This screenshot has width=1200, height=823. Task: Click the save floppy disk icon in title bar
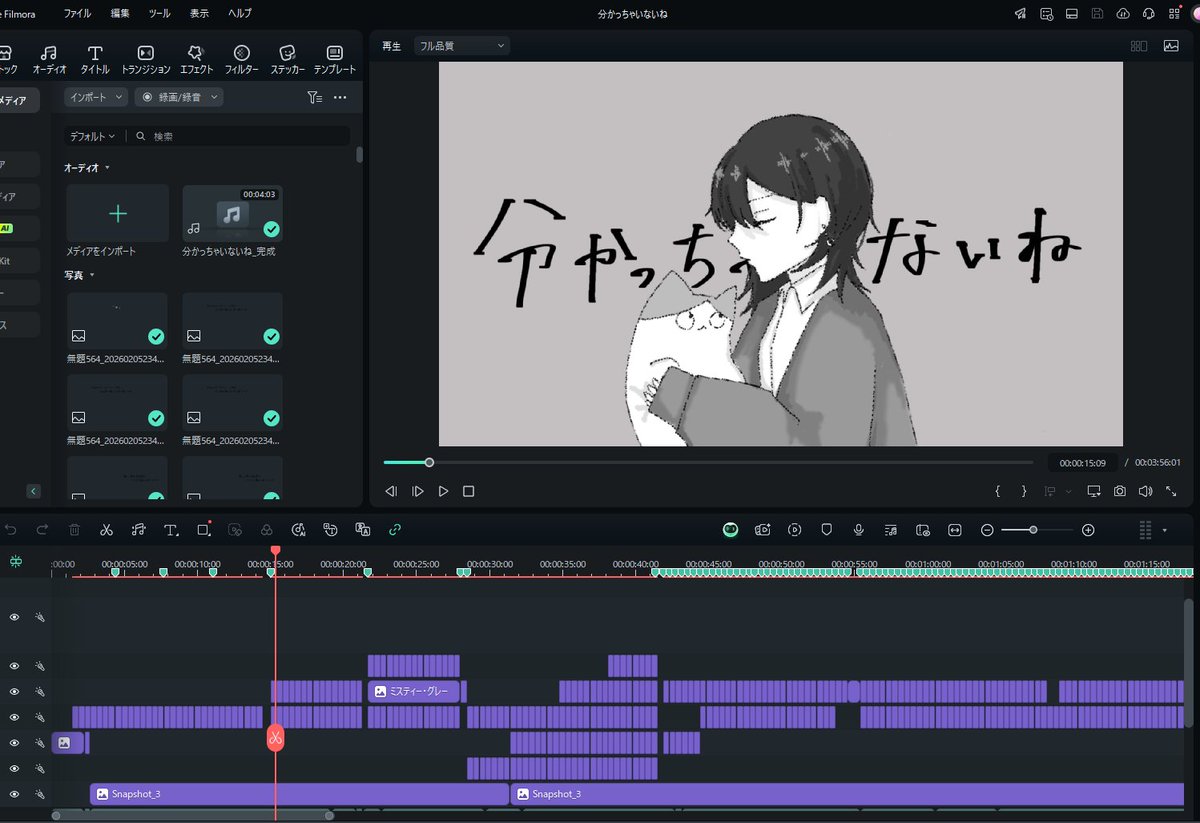click(1097, 14)
